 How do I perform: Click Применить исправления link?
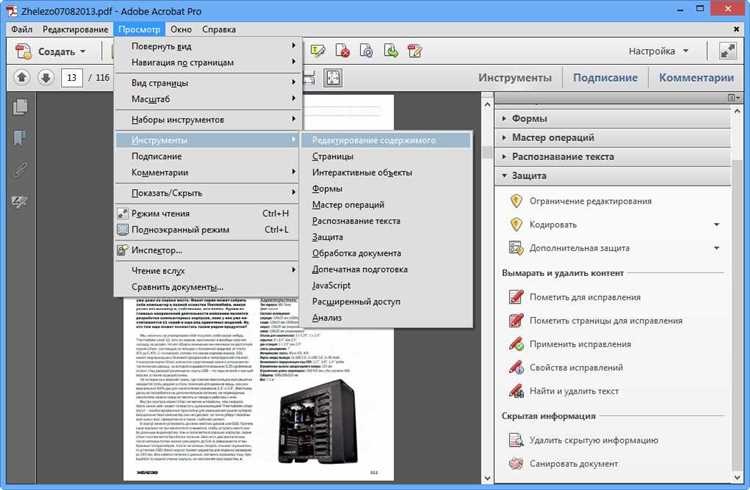[x=580, y=344]
